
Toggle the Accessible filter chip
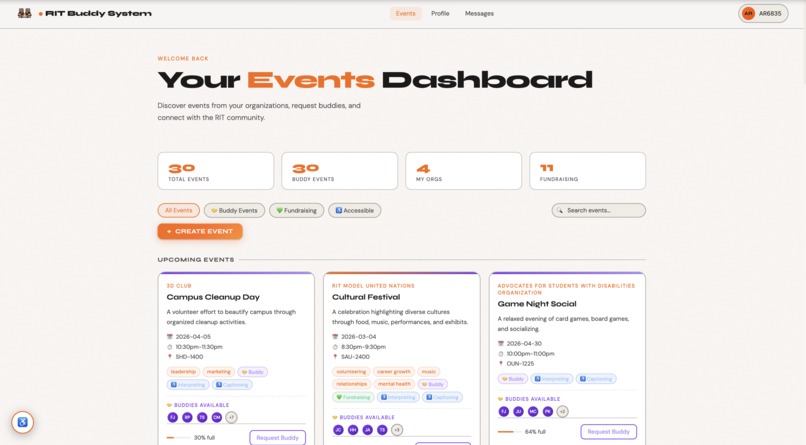(355, 210)
